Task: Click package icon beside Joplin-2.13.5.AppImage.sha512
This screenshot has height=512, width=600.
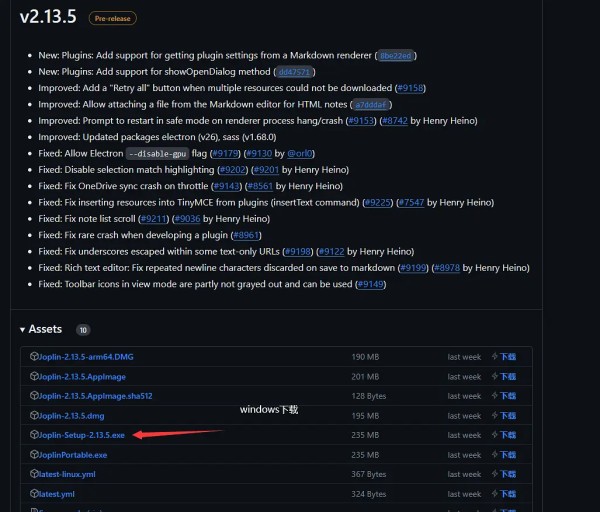Action: point(34,395)
